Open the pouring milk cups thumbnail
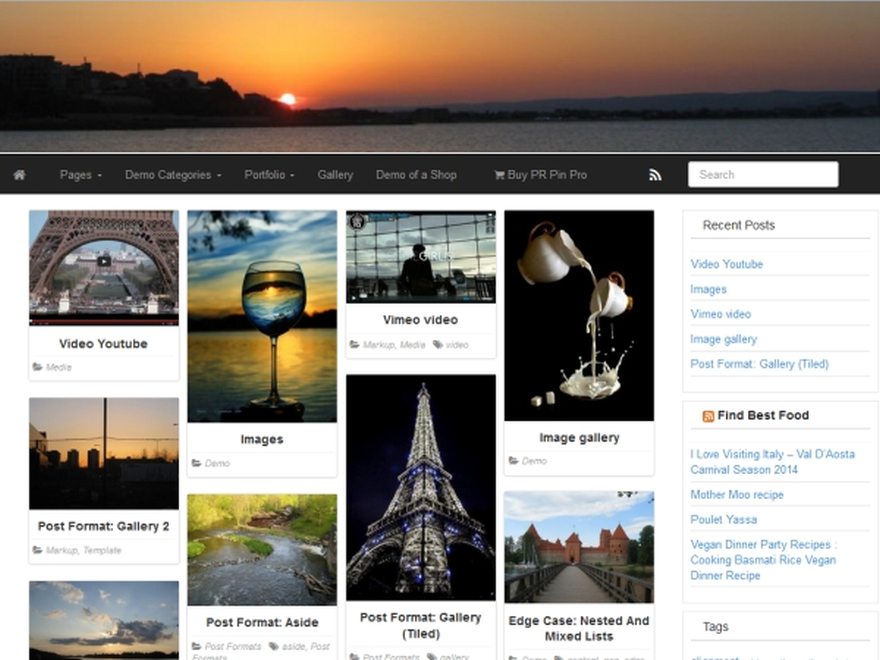 pyautogui.click(x=579, y=315)
